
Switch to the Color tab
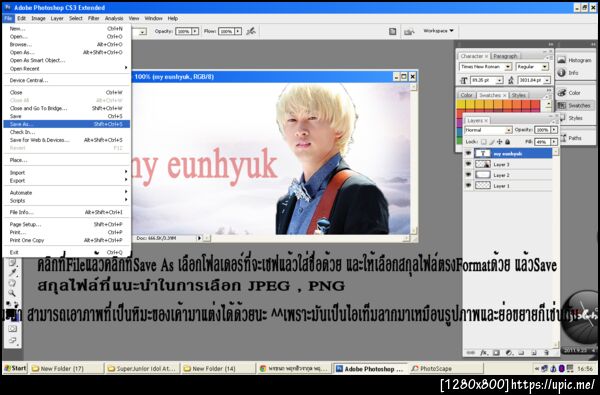466,95
